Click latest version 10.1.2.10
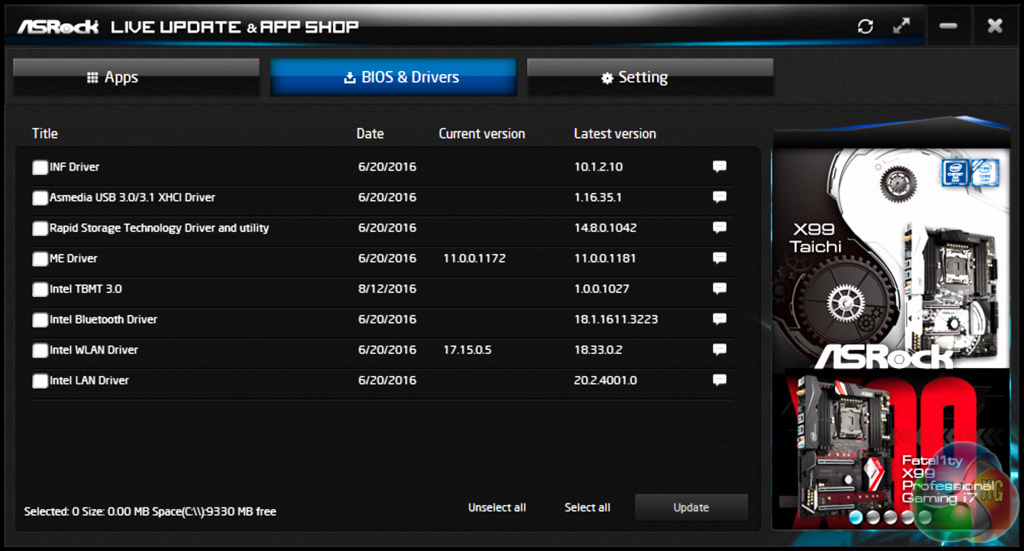The image size is (1024, 551). click(x=598, y=166)
